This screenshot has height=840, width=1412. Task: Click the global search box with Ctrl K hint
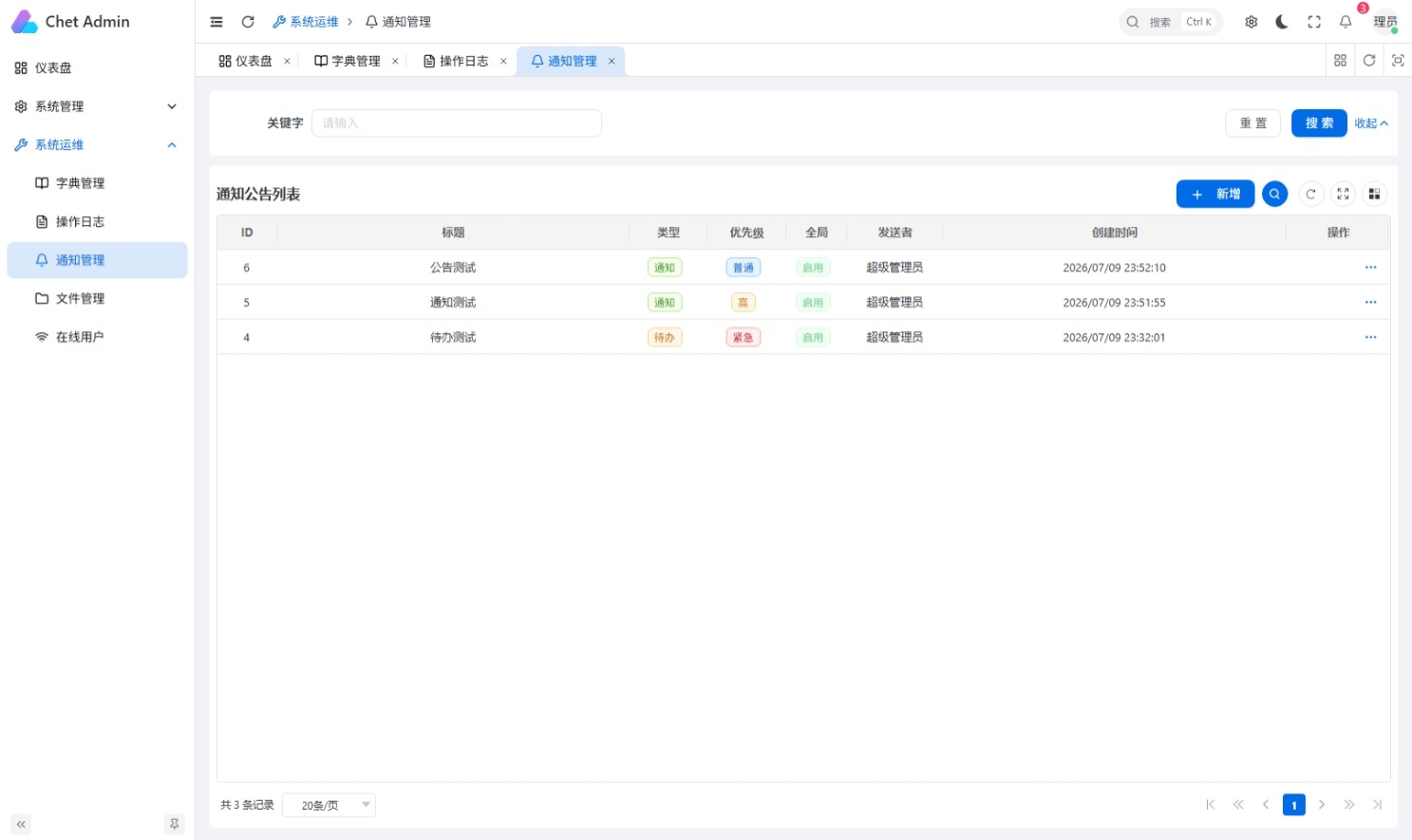click(1170, 22)
